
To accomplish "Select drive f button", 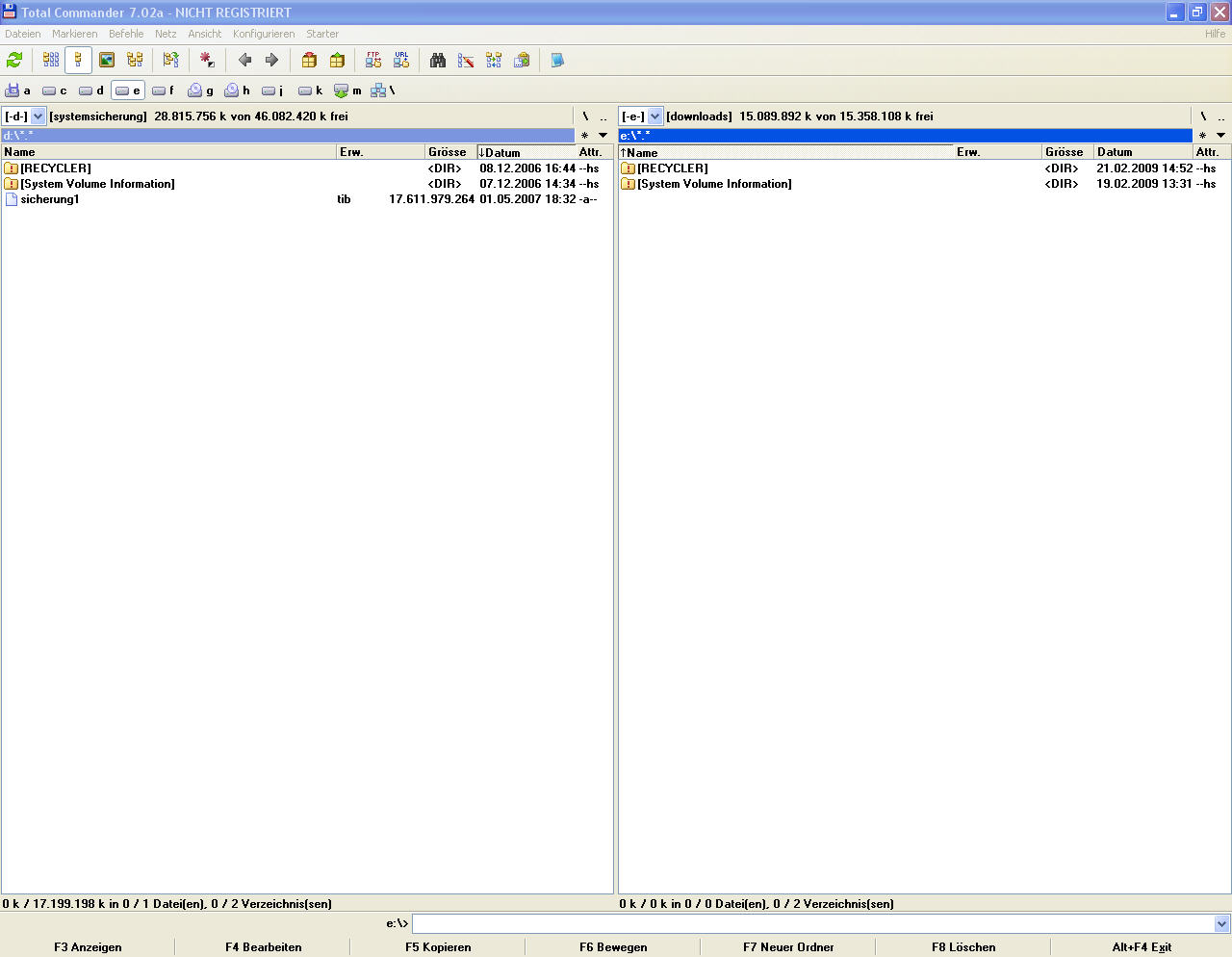I will (164, 91).
